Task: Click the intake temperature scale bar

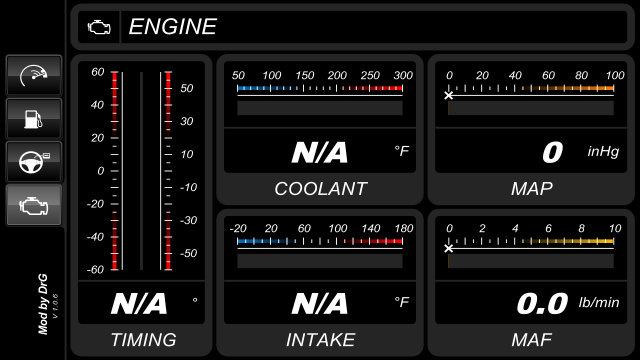Action: [x=320, y=241]
